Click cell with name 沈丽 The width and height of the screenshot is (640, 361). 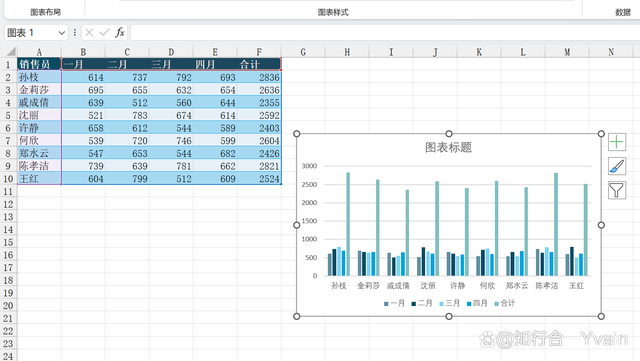tap(39, 115)
